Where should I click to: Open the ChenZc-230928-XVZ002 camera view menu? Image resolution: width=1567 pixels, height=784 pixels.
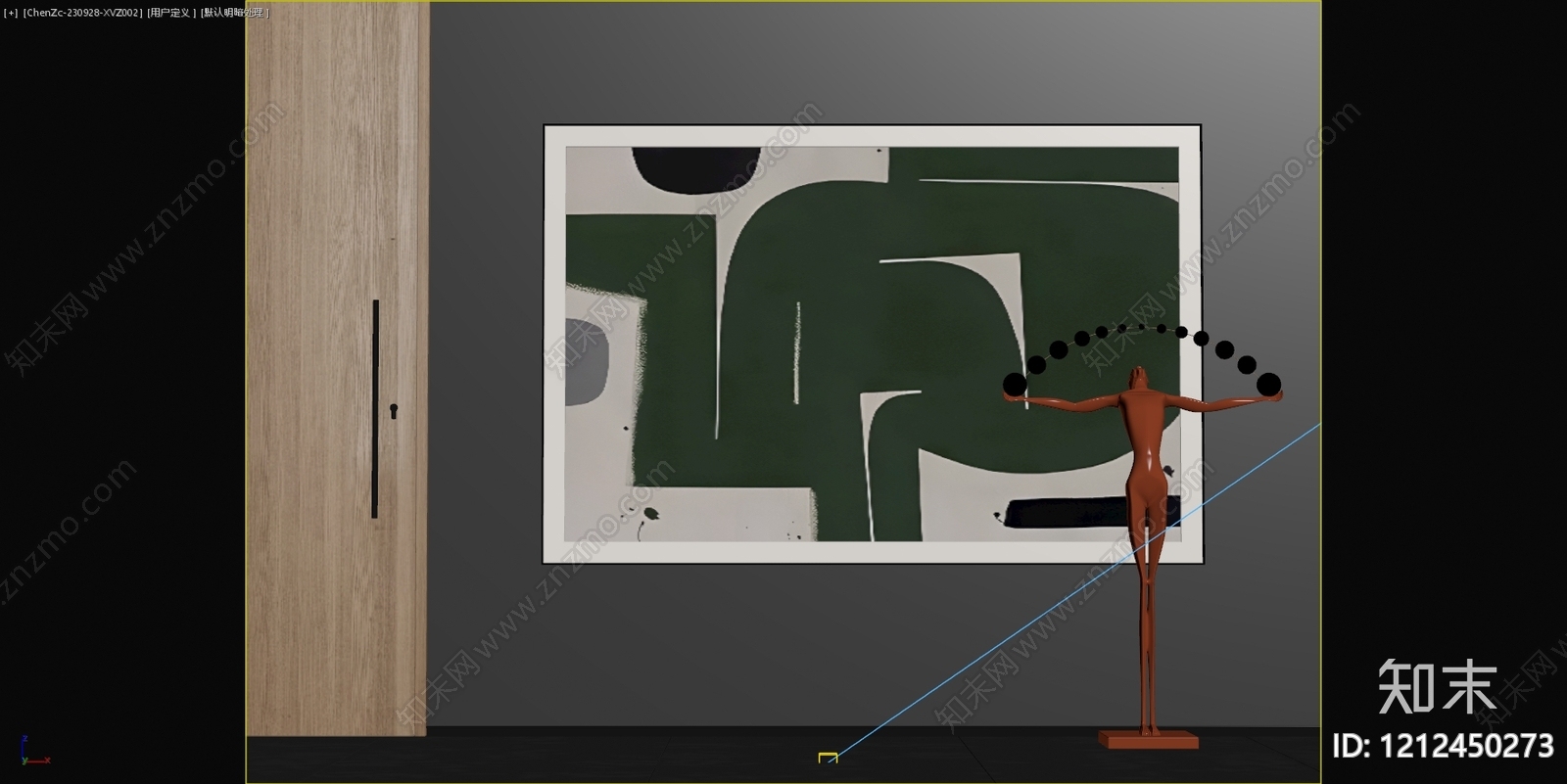82,13
